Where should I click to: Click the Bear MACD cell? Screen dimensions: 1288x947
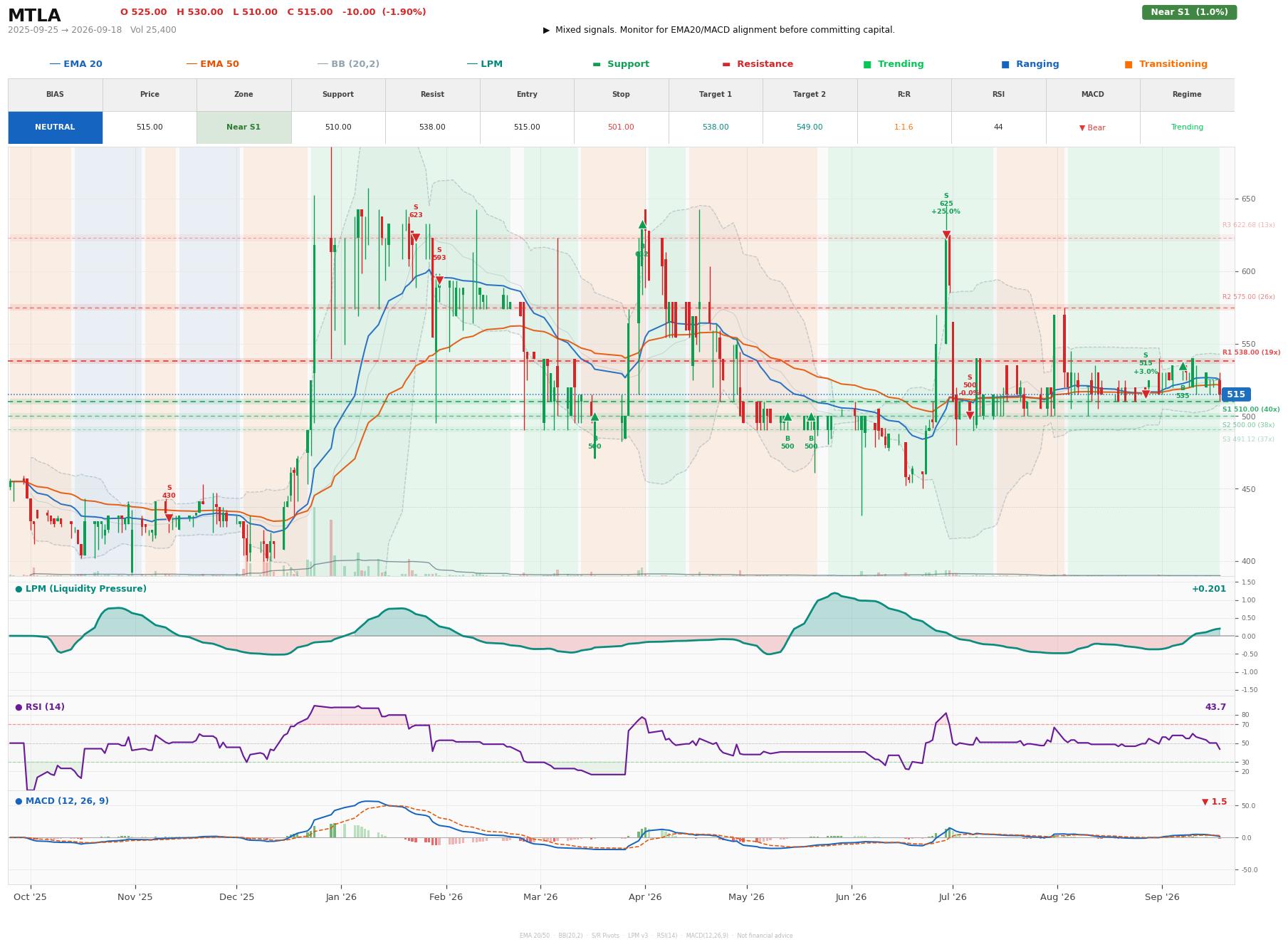(x=1092, y=127)
